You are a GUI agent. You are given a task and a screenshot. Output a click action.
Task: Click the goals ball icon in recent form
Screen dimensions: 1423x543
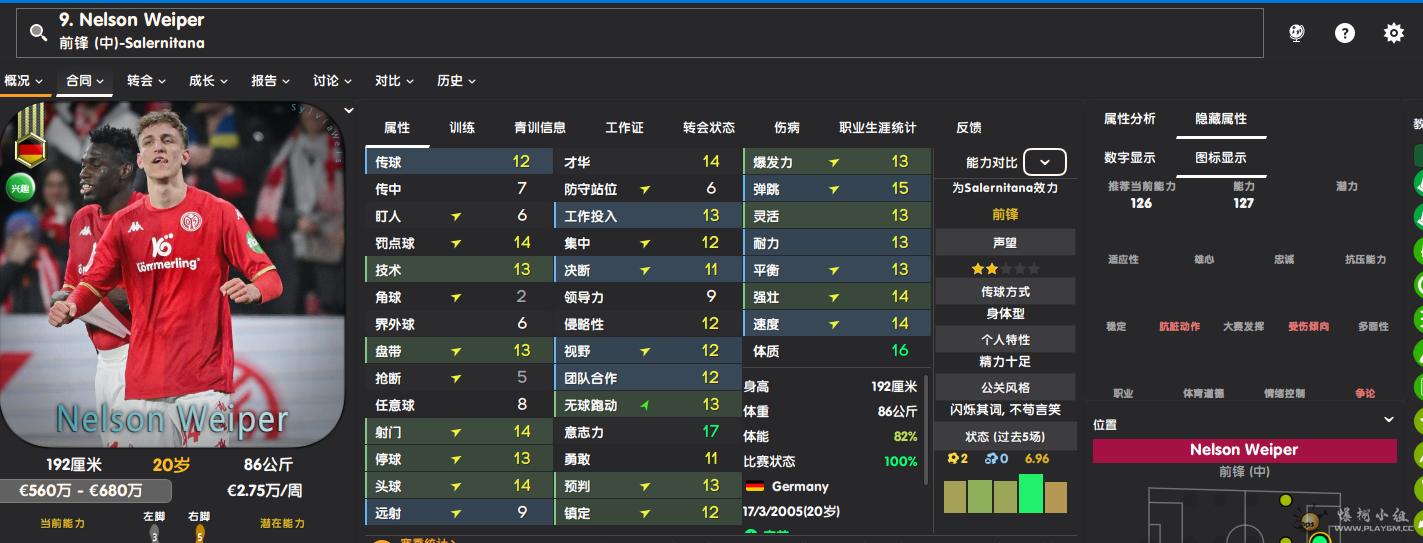click(x=952, y=459)
